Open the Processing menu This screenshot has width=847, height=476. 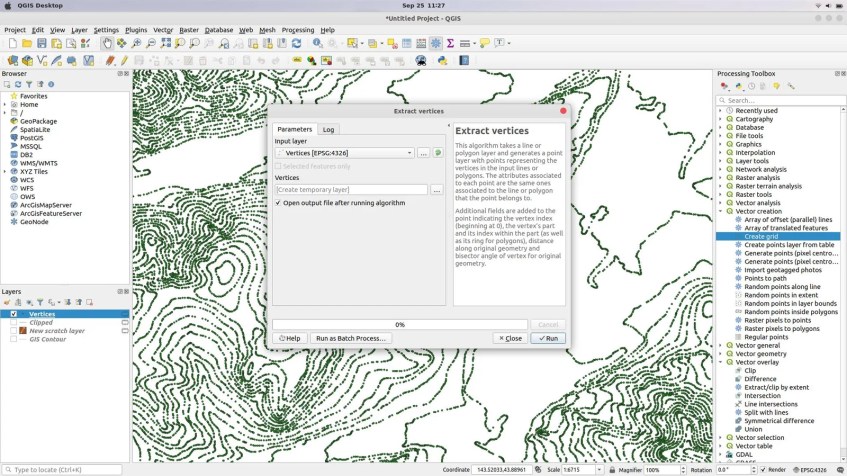(x=298, y=30)
